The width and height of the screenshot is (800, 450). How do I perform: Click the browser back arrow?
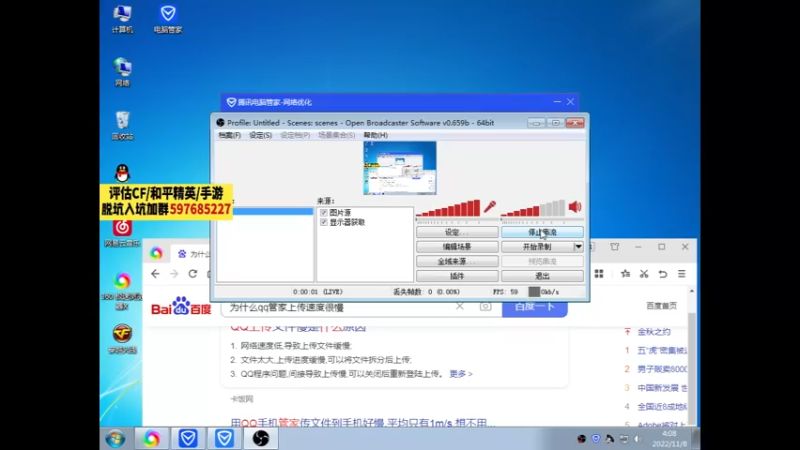pos(155,274)
